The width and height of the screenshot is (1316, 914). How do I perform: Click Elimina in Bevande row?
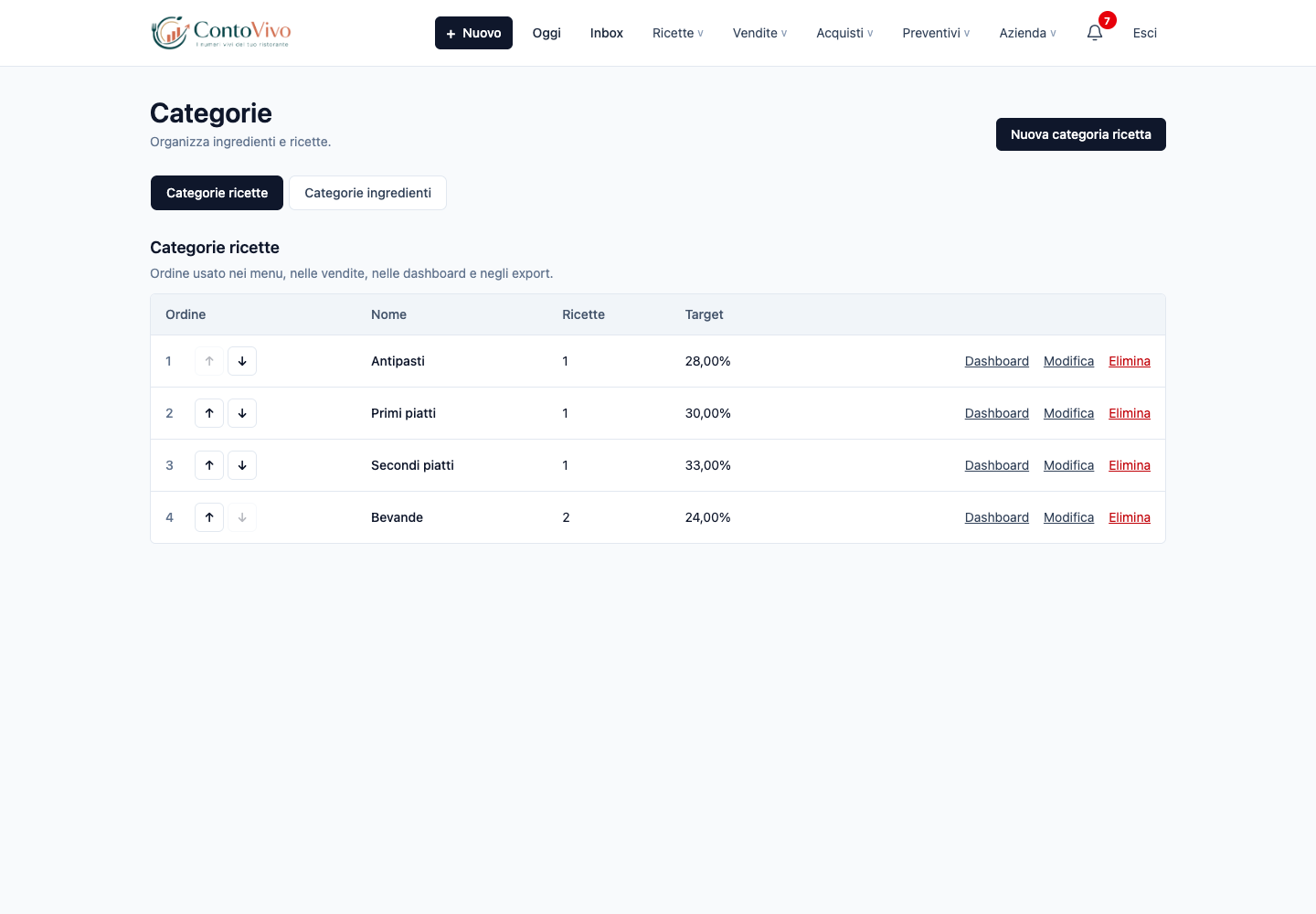pos(1130,517)
